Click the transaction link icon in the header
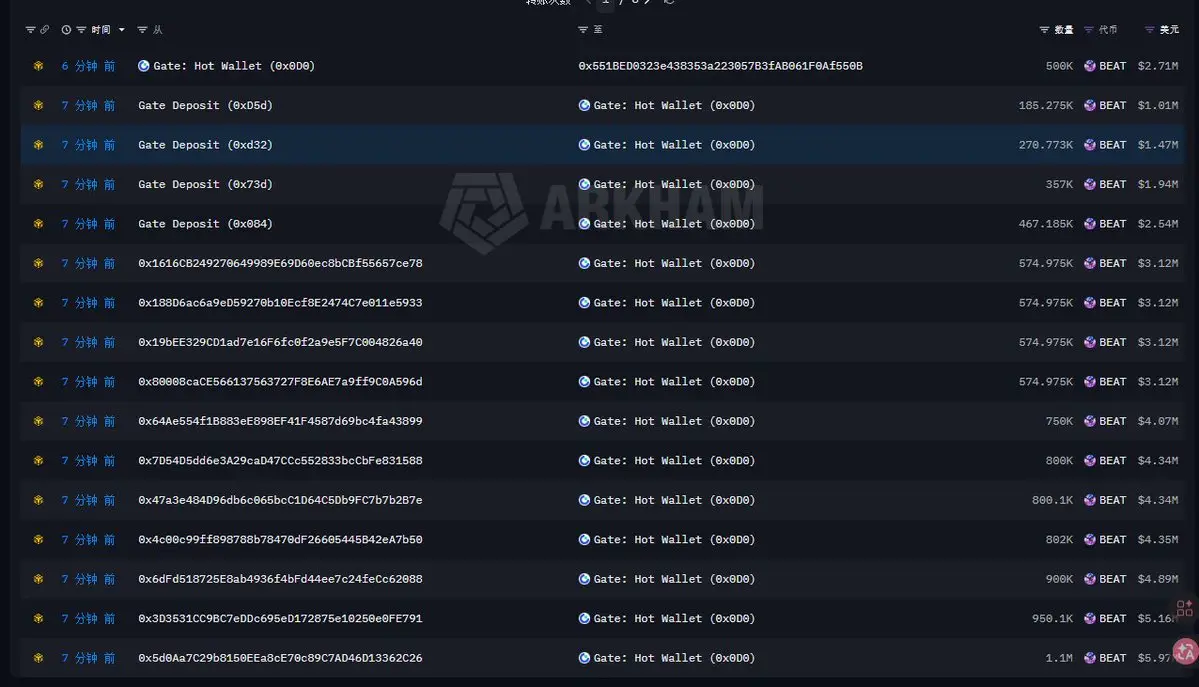 point(45,30)
